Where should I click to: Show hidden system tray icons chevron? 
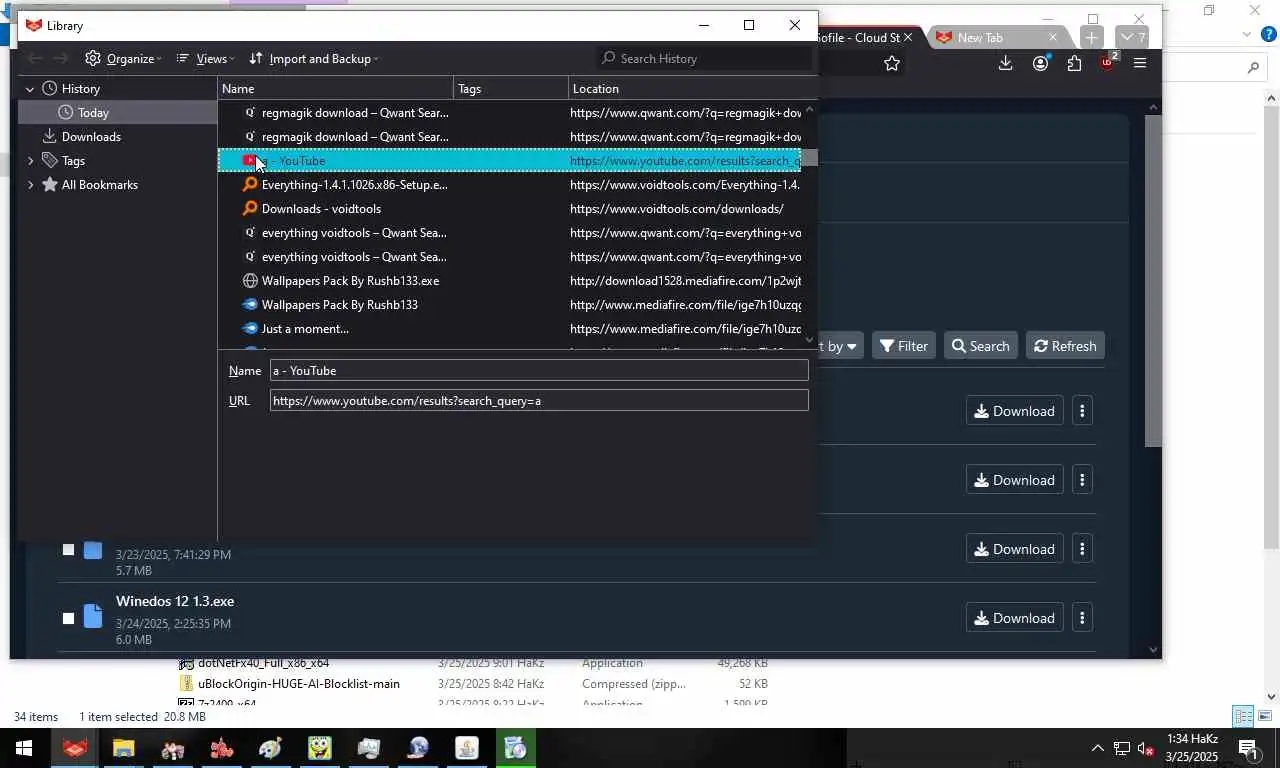click(1097, 748)
